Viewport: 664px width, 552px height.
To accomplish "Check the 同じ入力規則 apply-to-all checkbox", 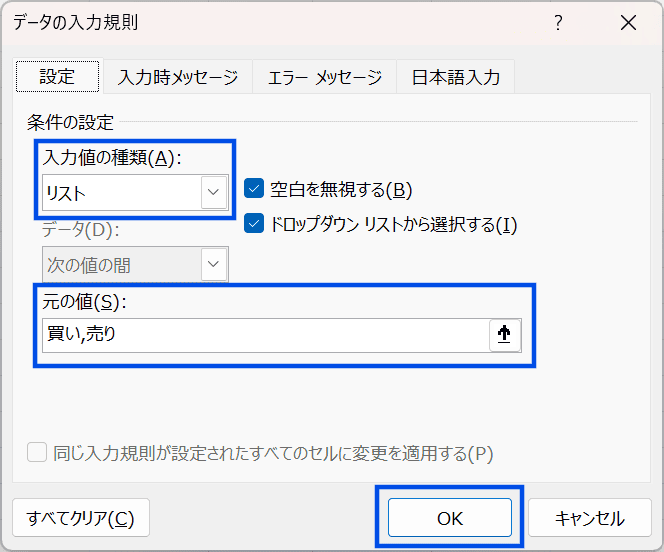I will pyautogui.click(x=37, y=453).
